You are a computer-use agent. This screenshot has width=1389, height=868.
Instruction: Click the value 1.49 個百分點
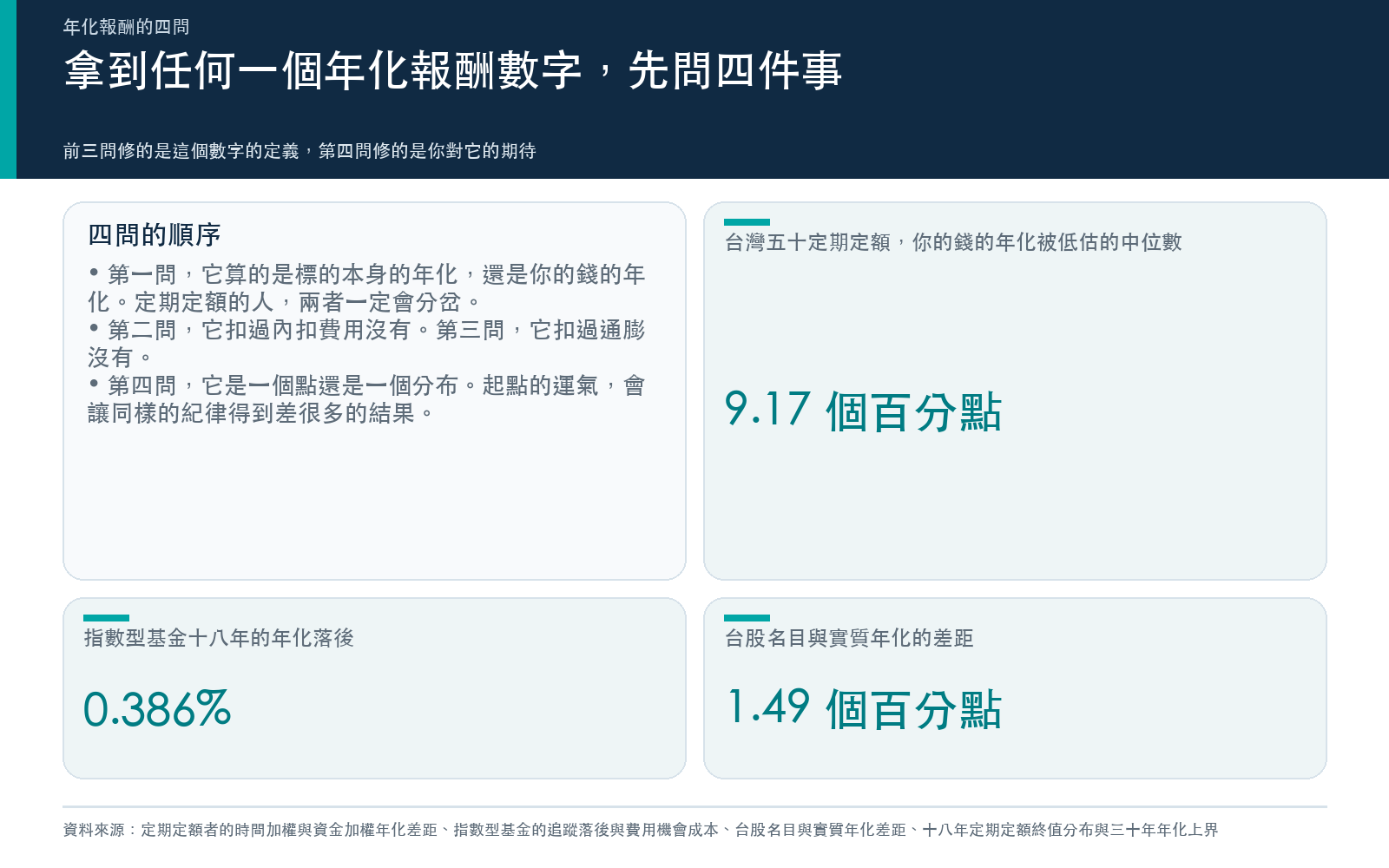click(x=863, y=708)
